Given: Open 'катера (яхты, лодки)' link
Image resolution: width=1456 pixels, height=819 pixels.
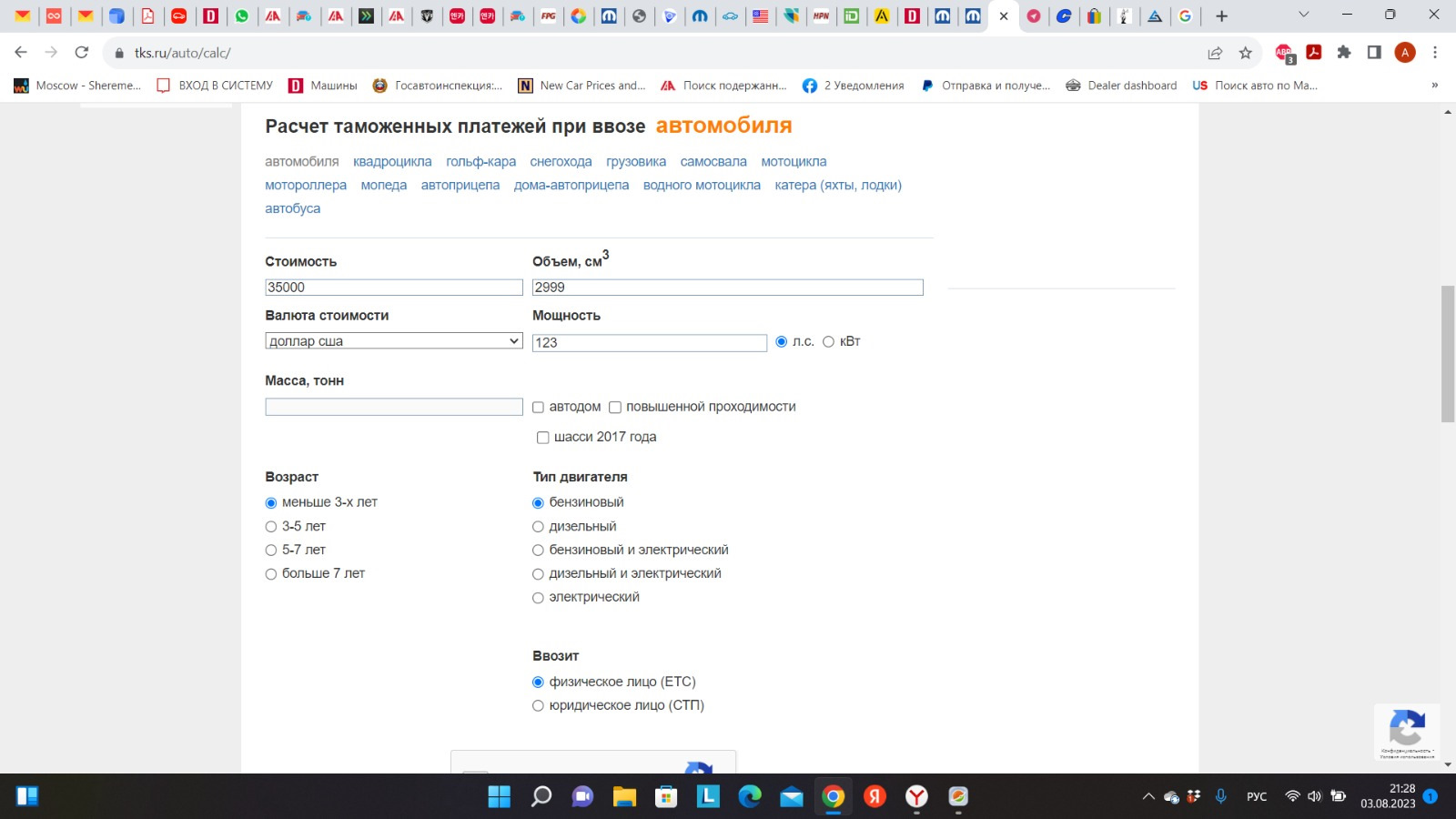Looking at the screenshot, I should point(838,185).
